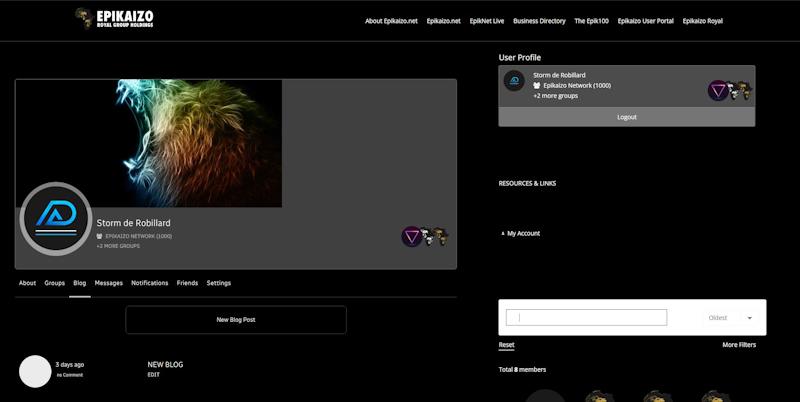Click the Logout button
The width and height of the screenshot is (800, 402).
pyautogui.click(x=626, y=117)
